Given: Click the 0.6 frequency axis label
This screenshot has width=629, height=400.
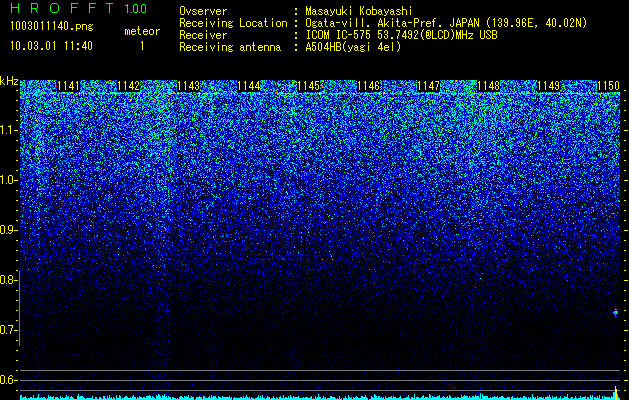Looking at the screenshot, I should 8,380.
